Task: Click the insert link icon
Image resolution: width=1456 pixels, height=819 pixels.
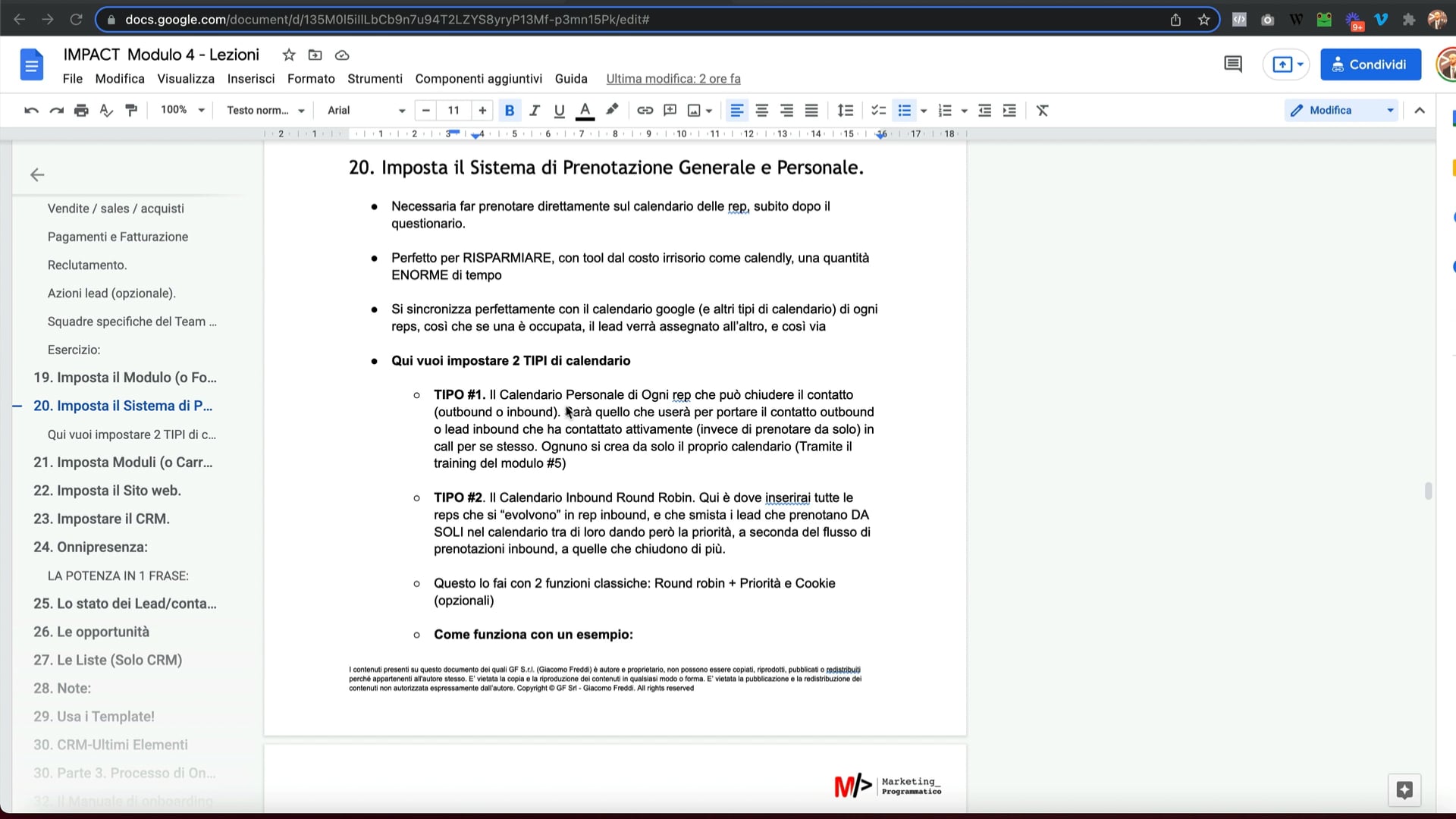Action: pos(645,111)
